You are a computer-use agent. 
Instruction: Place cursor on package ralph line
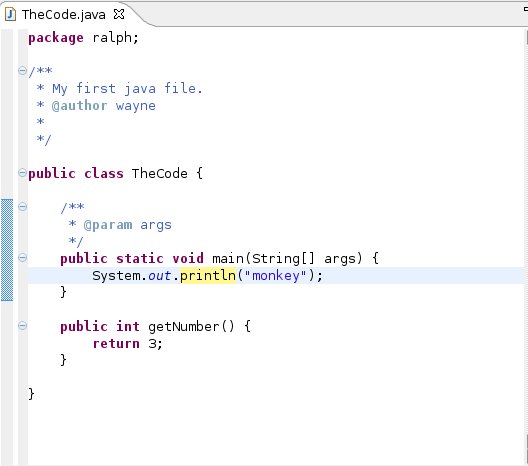[x=83, y=38]
